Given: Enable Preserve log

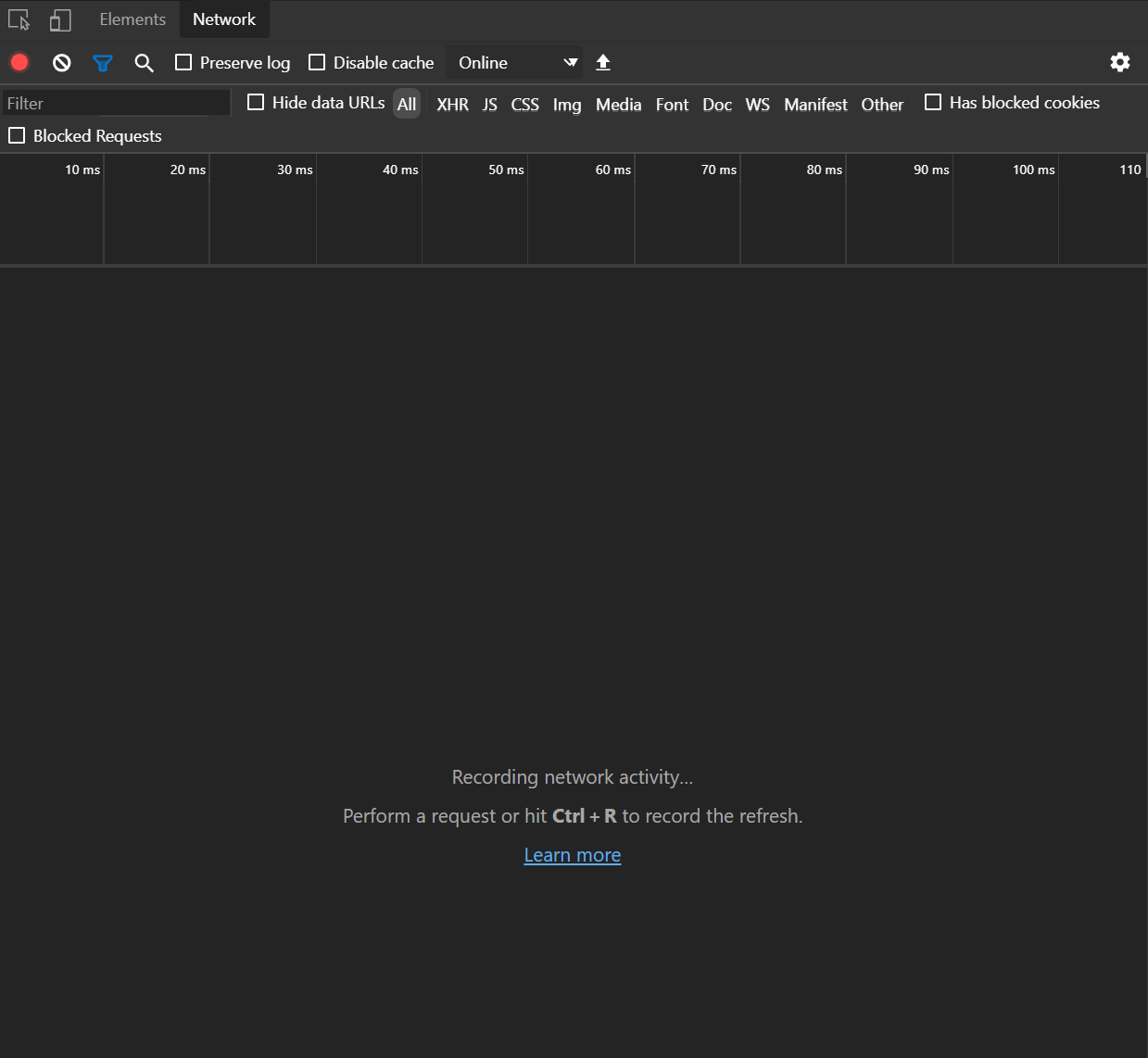Looking at the screenshot, I should click(x=183, y=62).
